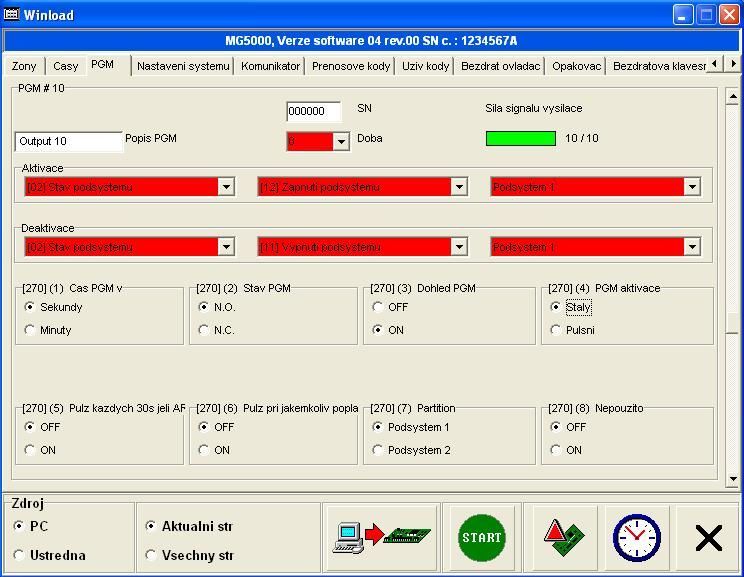Screen dimensions: 744x577
Task: Select Ustredna as the source
Action: pos(20,555)
